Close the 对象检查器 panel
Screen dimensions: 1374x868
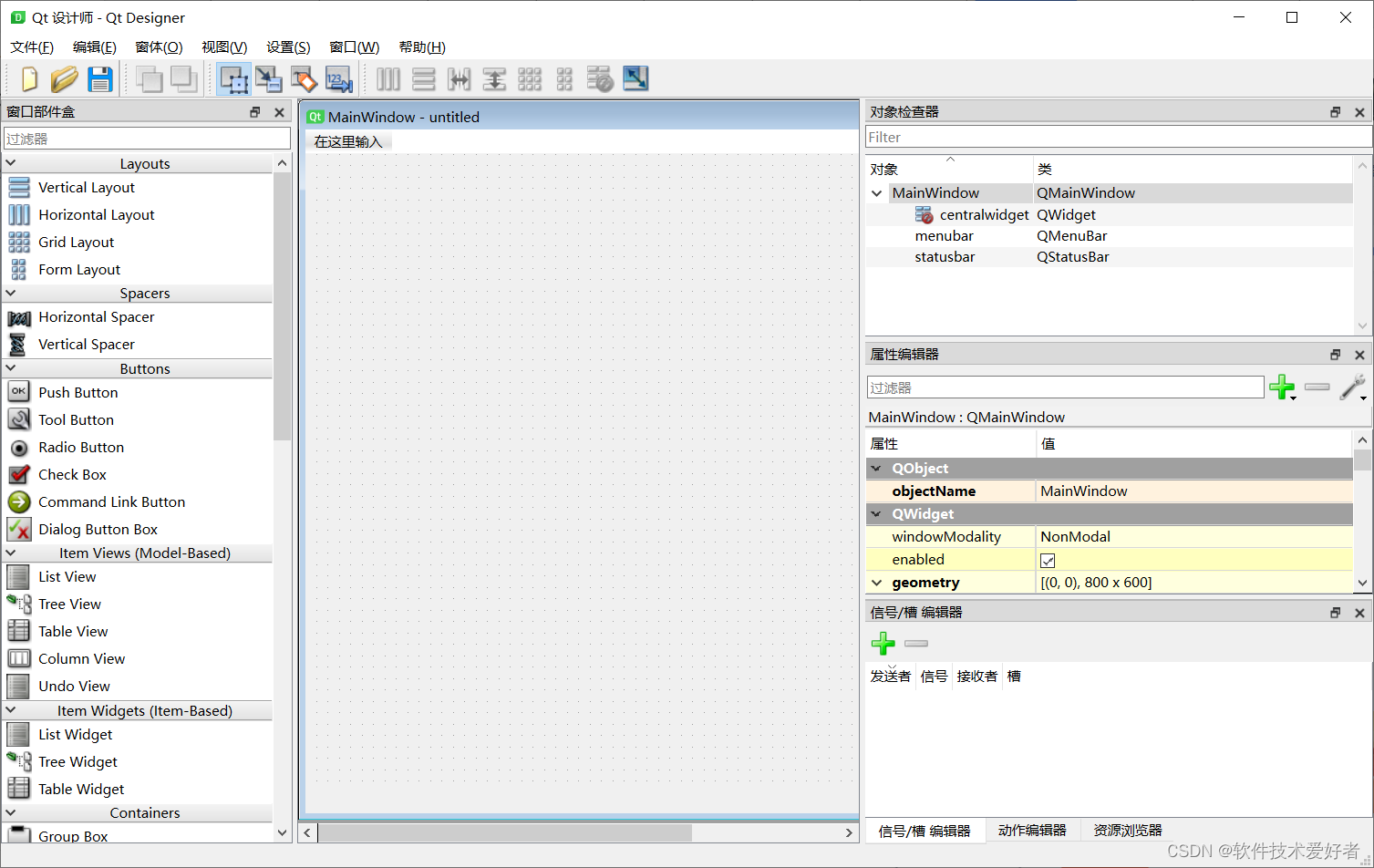pyautogui.click(x=1359, y=112)
